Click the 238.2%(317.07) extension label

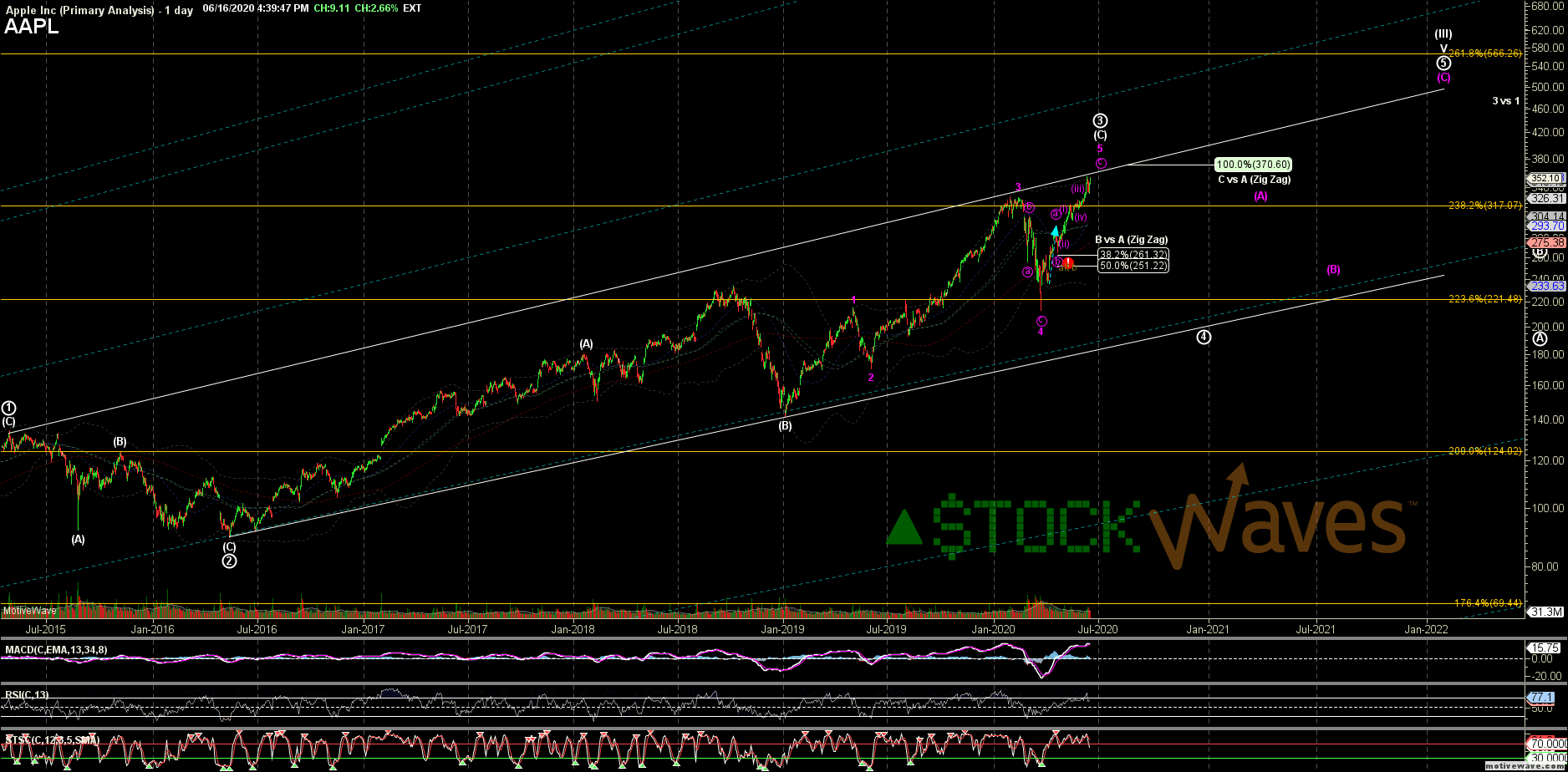1485,205
